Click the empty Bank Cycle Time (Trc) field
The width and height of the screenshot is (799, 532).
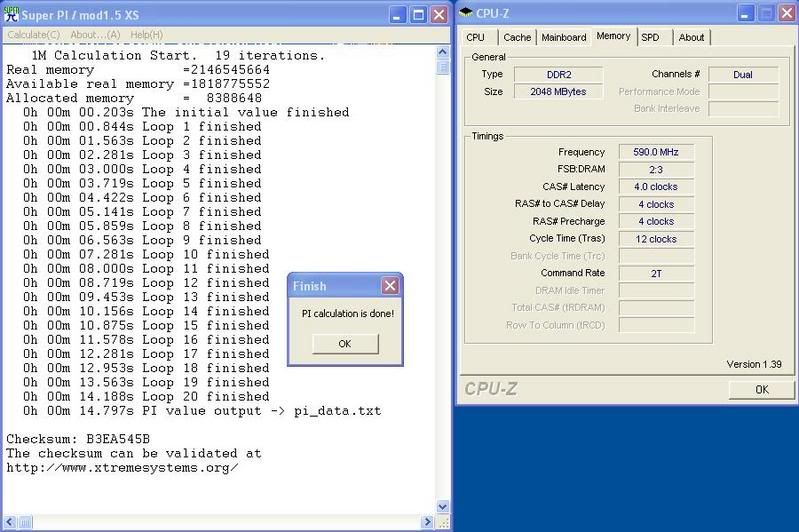click(656, 256)
